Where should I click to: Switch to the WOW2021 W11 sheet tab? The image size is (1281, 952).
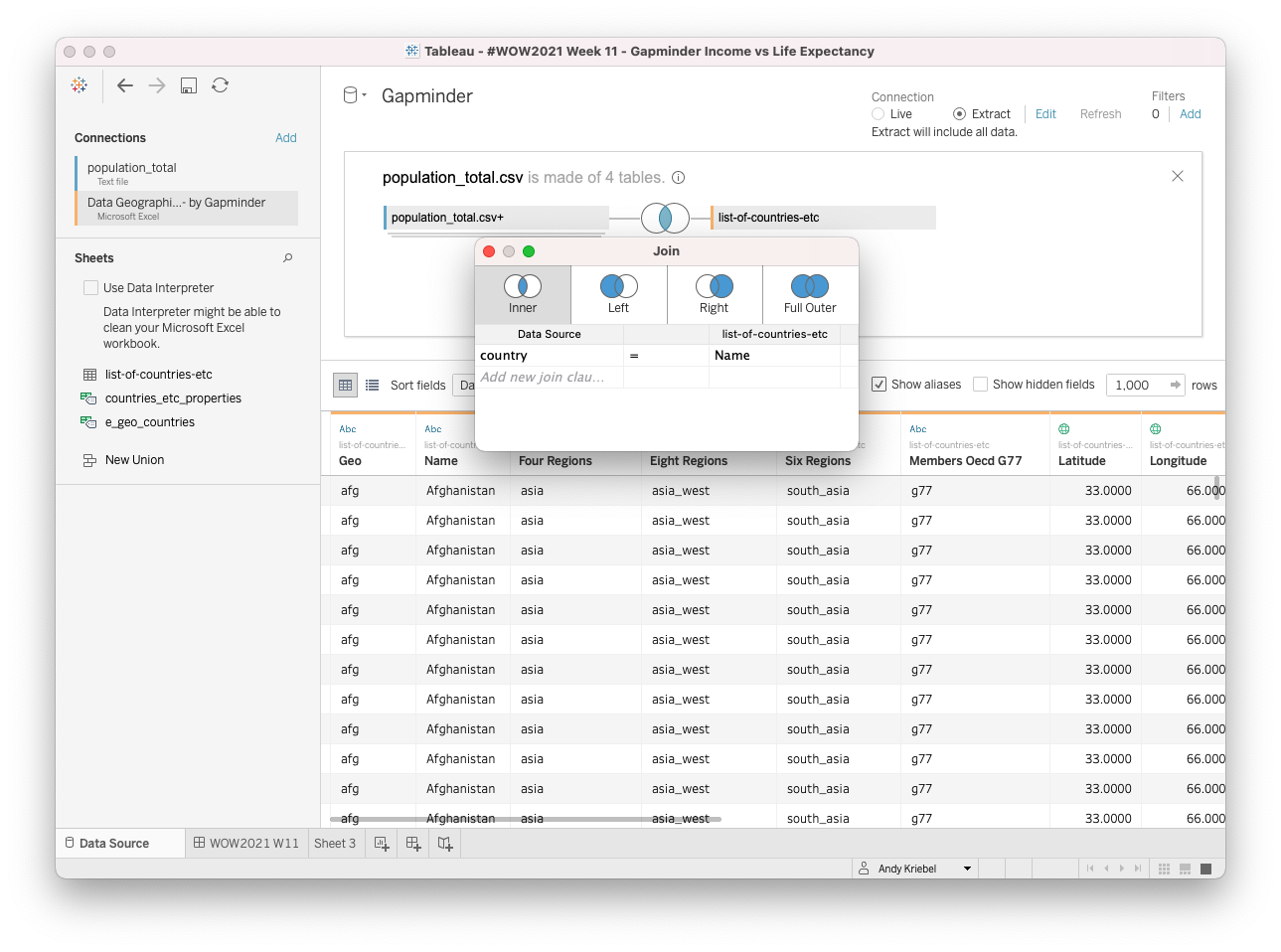coord(245,844)
